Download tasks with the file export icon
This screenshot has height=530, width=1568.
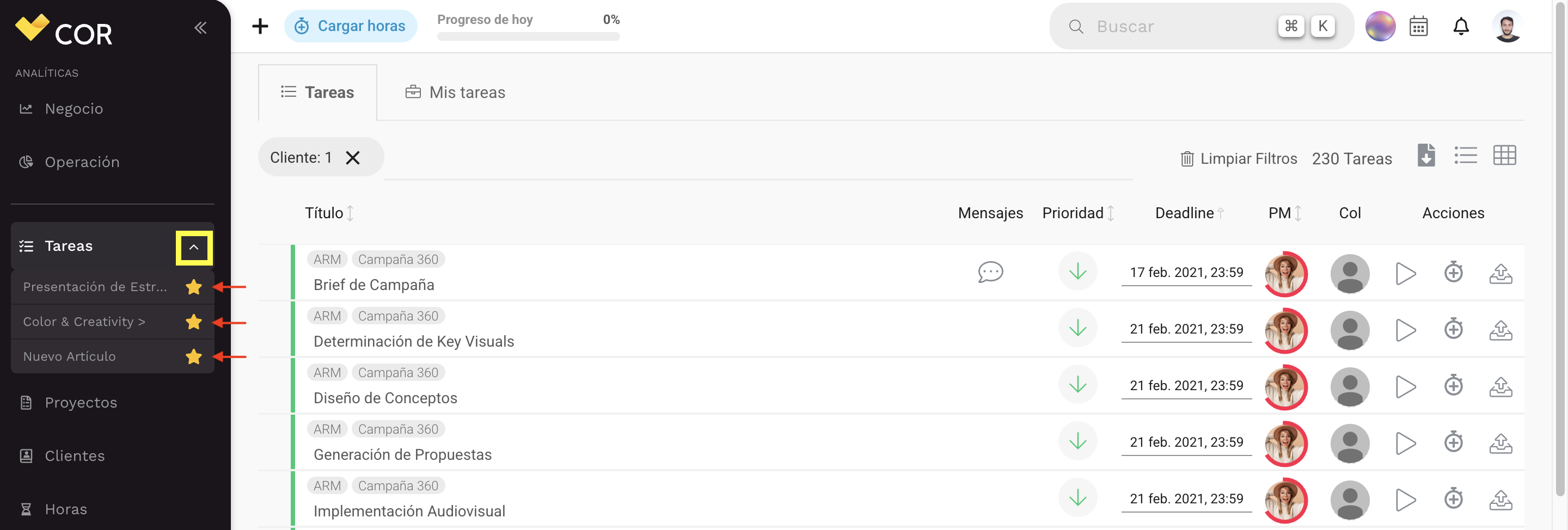click(x=1425, y=156)
